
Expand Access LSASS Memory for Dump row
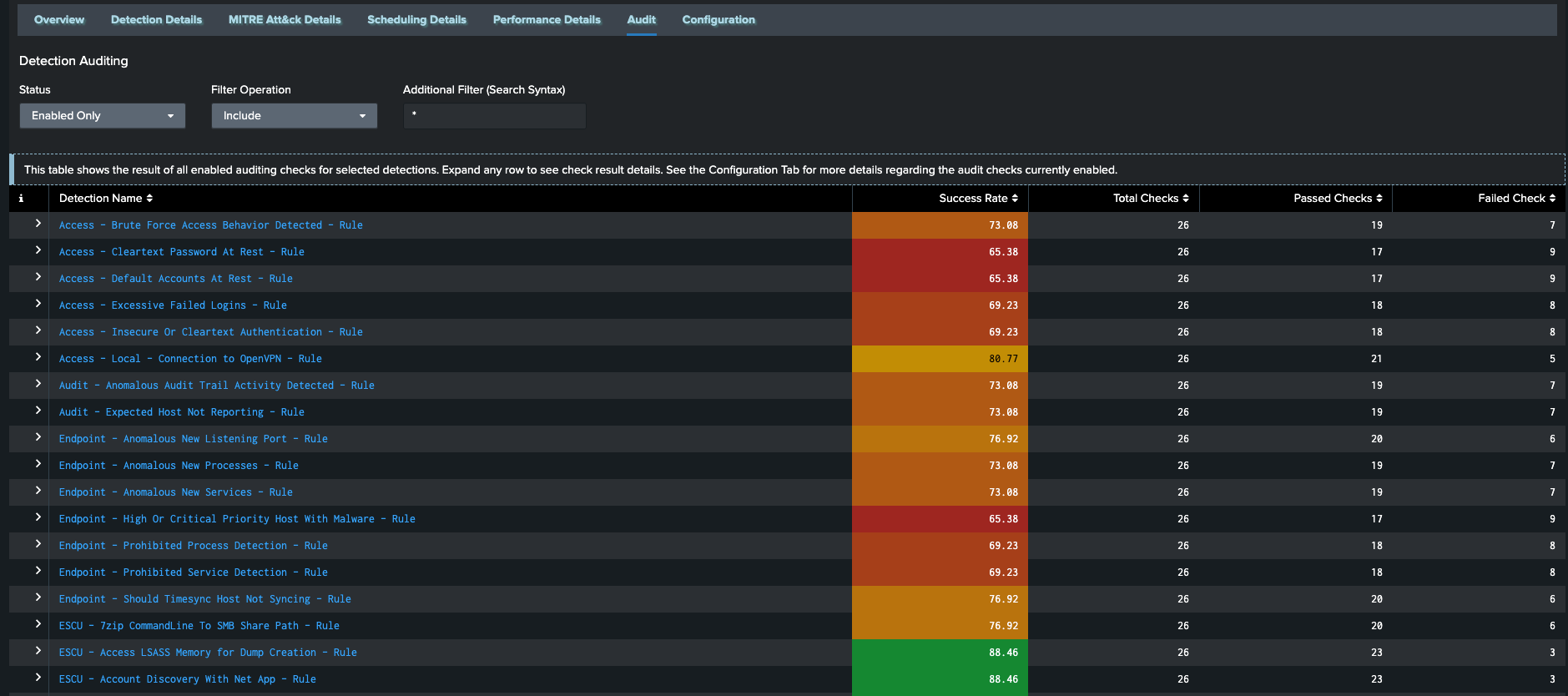[x=38, y=651]
